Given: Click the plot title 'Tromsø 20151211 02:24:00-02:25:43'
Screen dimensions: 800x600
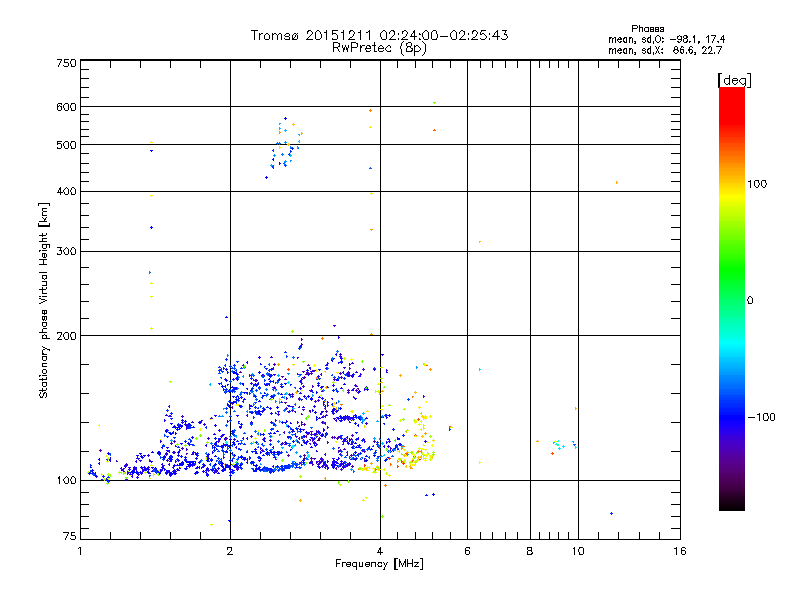Looking at the screenshot, I should click(379, 35).
